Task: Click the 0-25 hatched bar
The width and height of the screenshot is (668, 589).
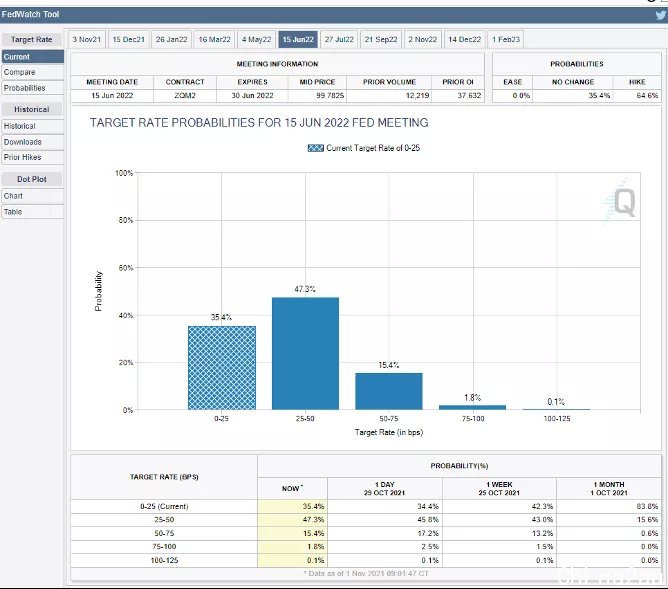Action: pyautogui.click(x=222, y=368)
